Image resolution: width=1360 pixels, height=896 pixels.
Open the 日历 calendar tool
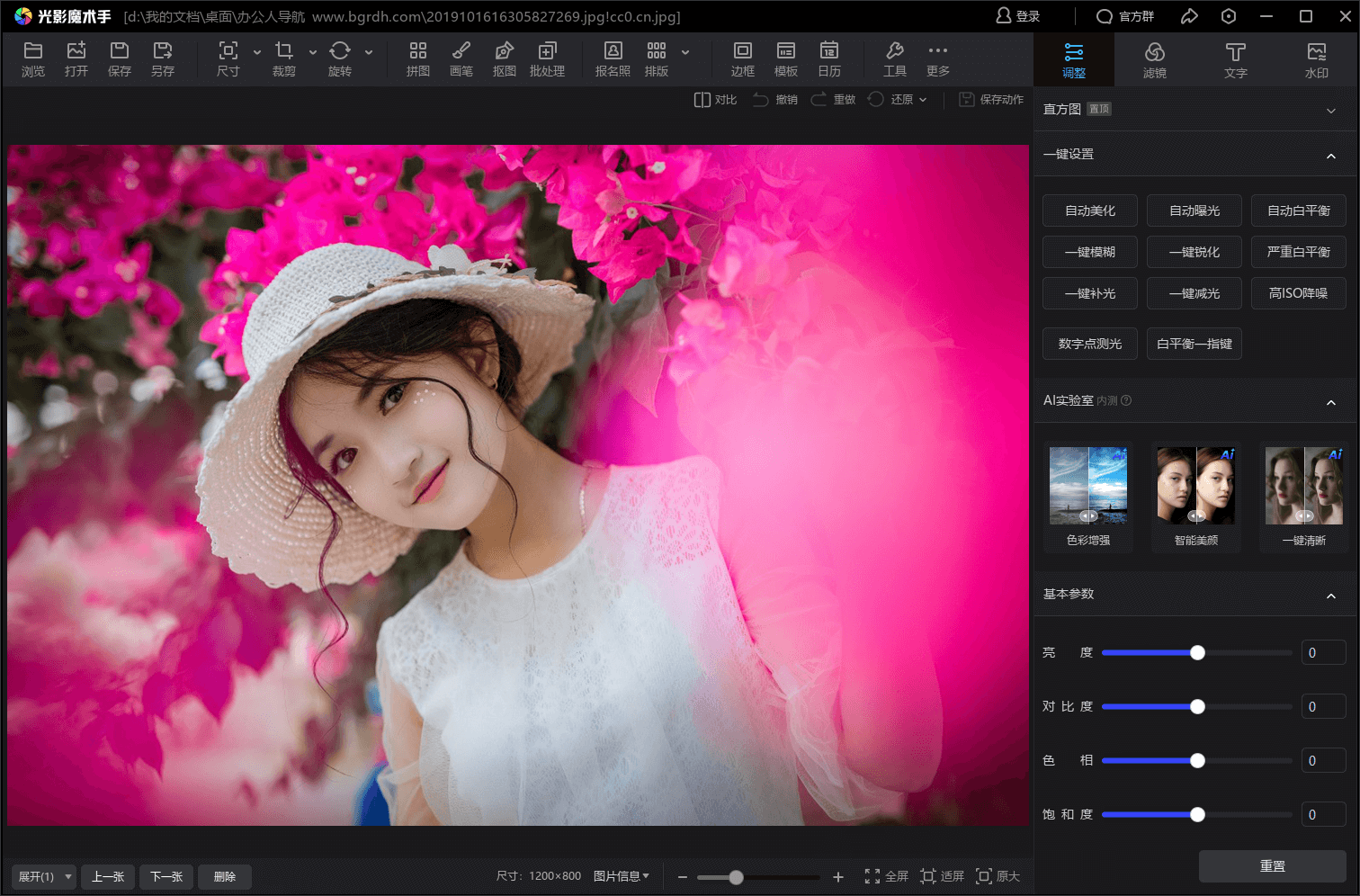[828, 58]
